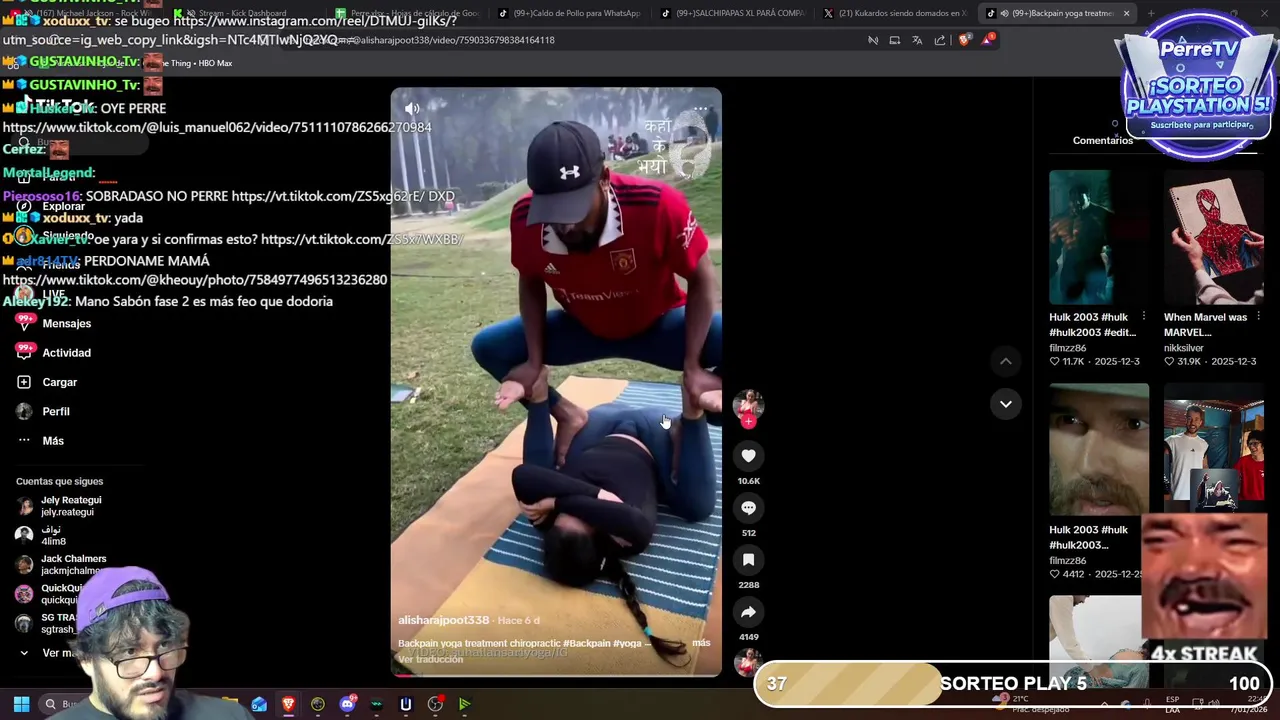Image resolution: width=1280 pixels, height=720 pixels.
Task: Open Brave browser in taskbar
Action: pyautogui.click(x=288, y=704)
